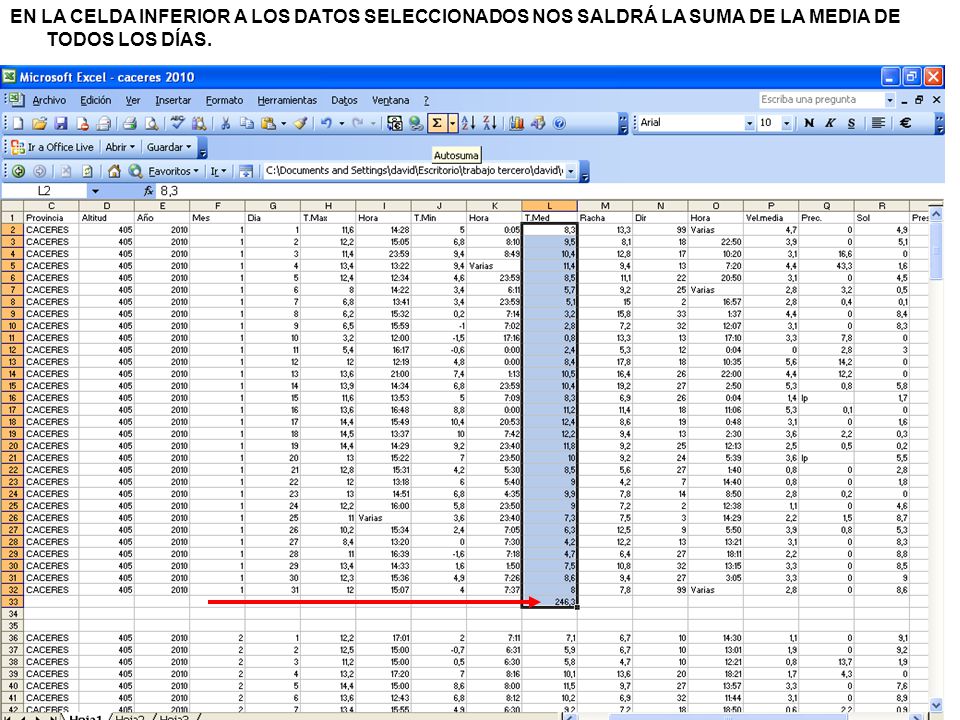
Task: Expand the Abrir dropdown
Action: coord(120,147)
